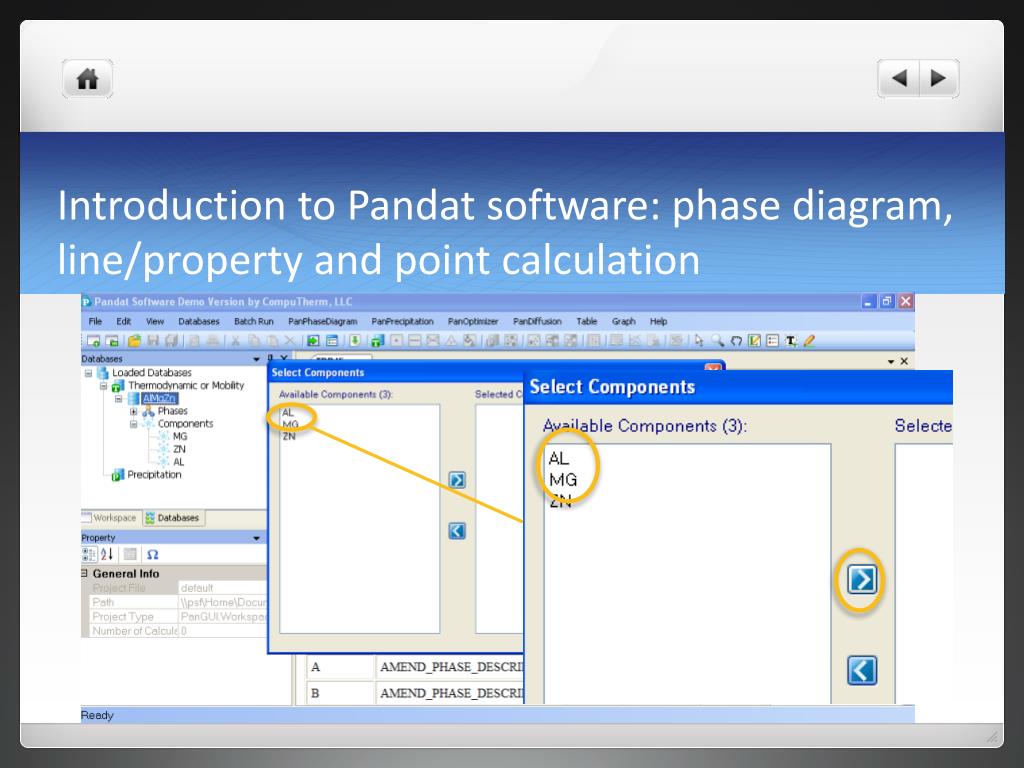
Task: Collapse the General Info property group
Action: (84, 573)
